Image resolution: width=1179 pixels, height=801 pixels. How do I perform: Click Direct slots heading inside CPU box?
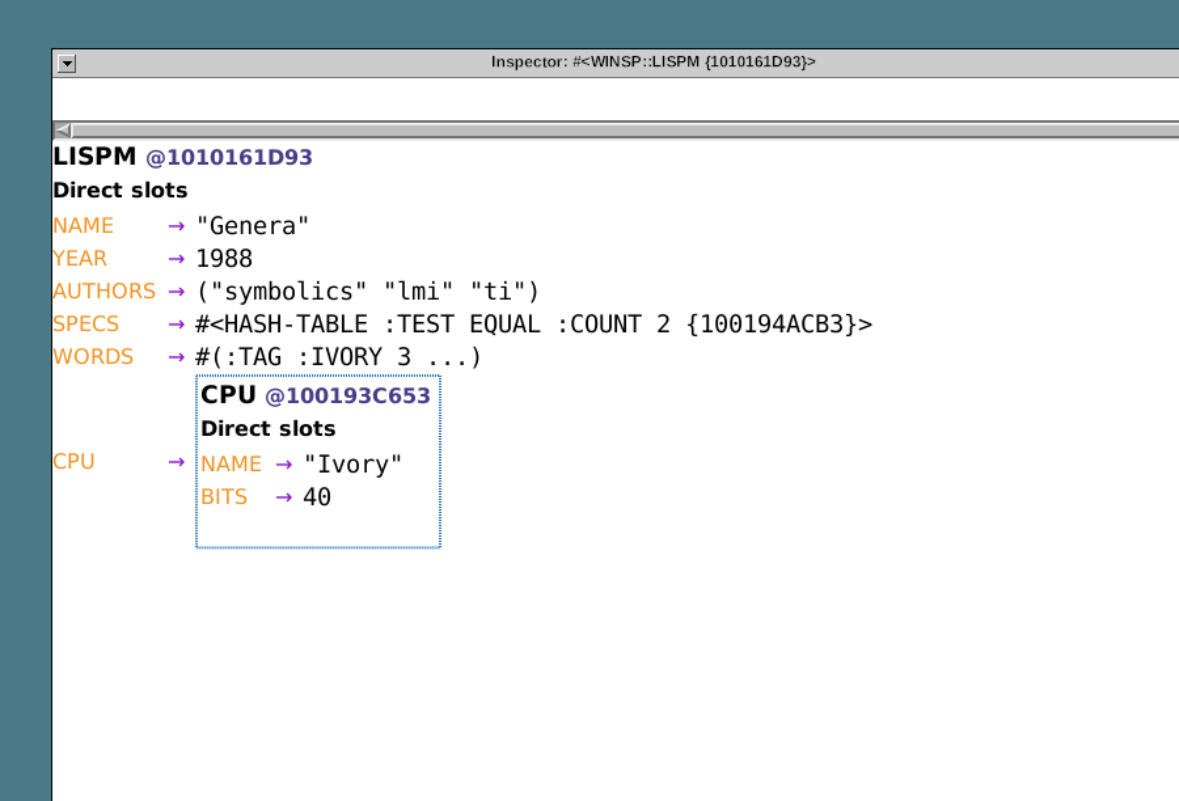click(x=268, y=428)
